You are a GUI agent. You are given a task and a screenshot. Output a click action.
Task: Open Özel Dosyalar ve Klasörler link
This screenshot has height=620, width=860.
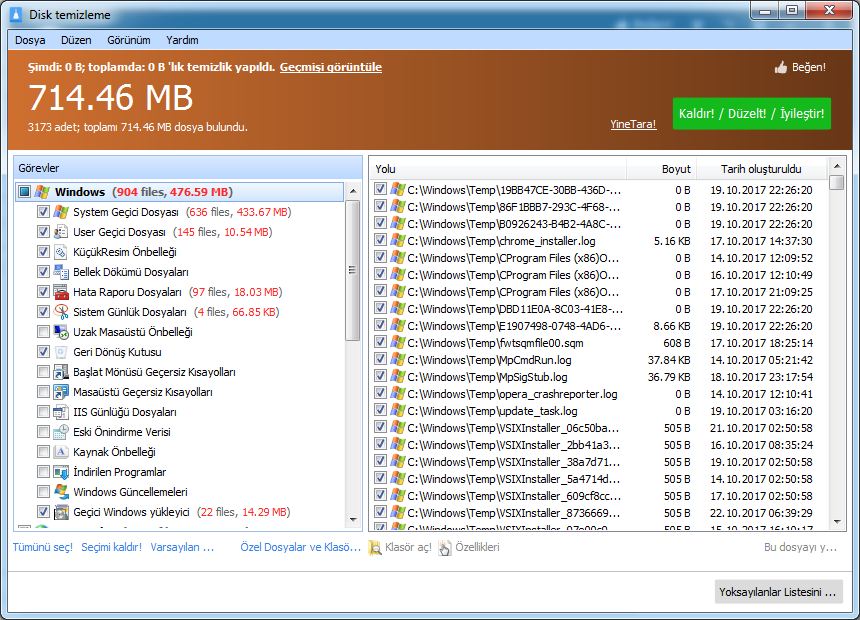click(301, 547)
